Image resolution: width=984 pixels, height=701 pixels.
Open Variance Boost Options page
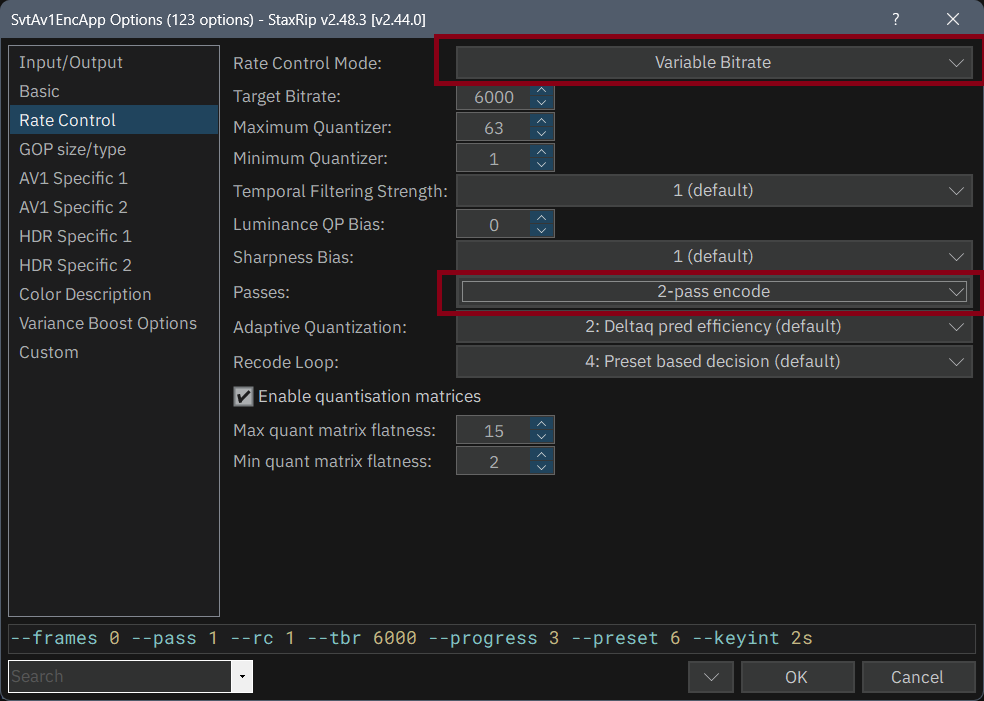[114, 323]
